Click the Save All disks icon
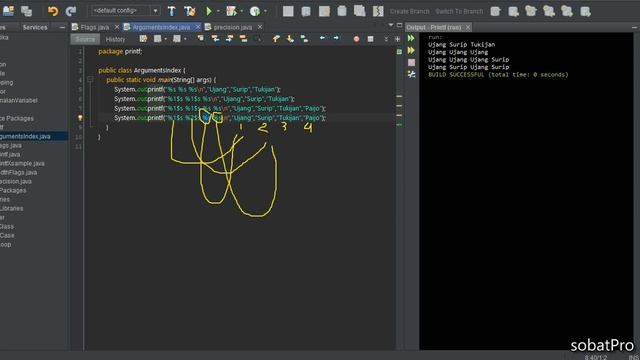 pyautogui.click(x=27, y=11)
